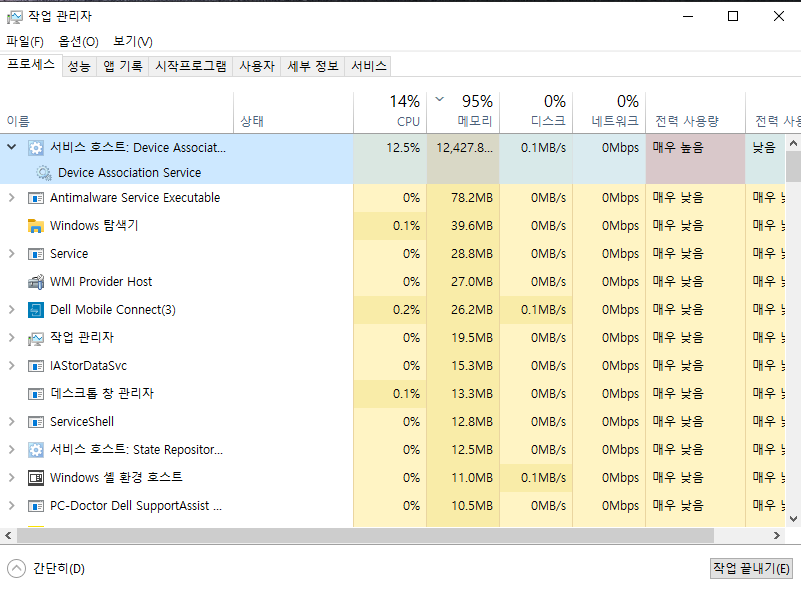This screenshot has height=592, width=801.
Task: Open the 보기(V) menu
Action: click(133, 41)
